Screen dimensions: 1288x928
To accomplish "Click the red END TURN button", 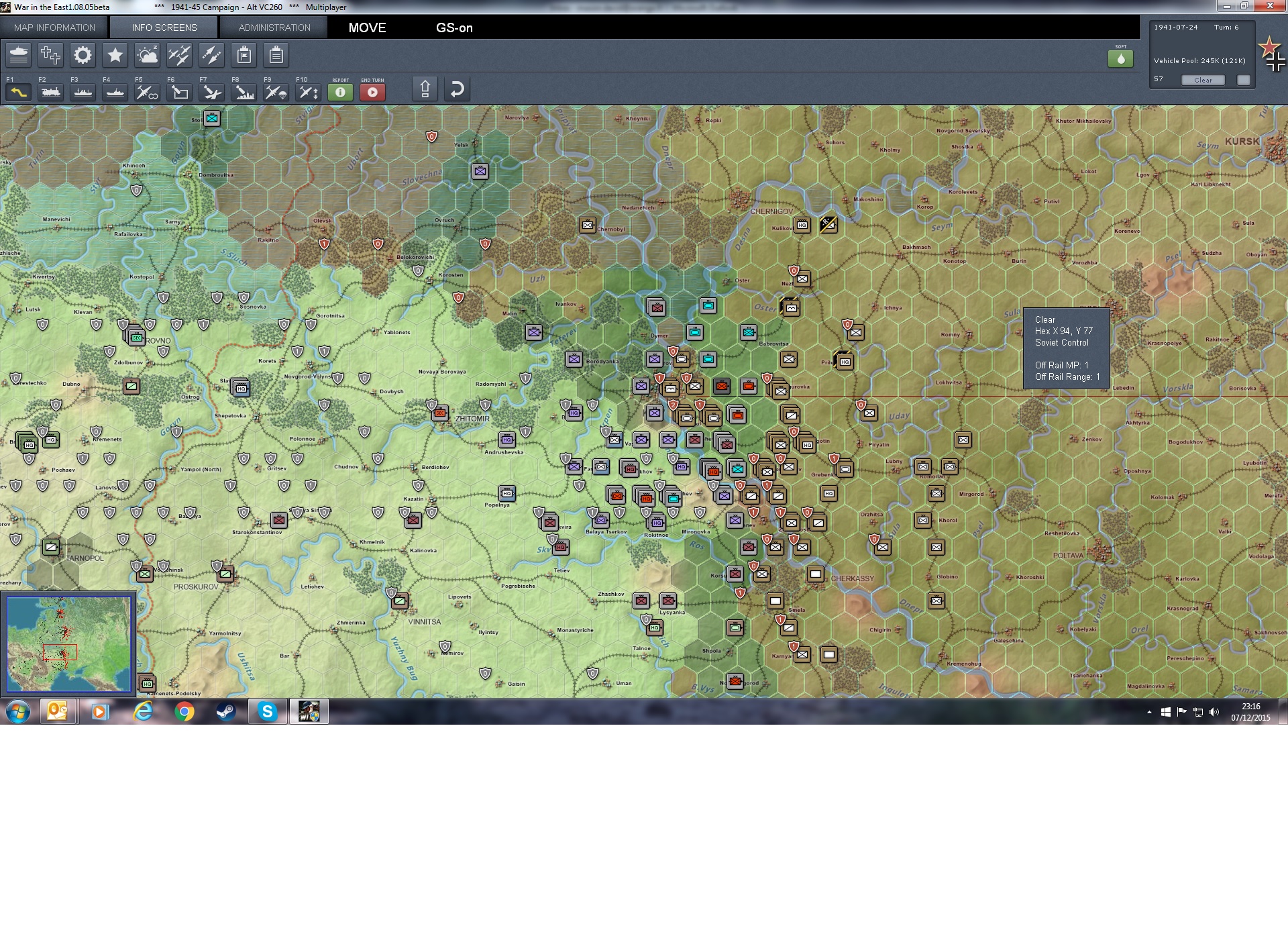I will (372, 92).
